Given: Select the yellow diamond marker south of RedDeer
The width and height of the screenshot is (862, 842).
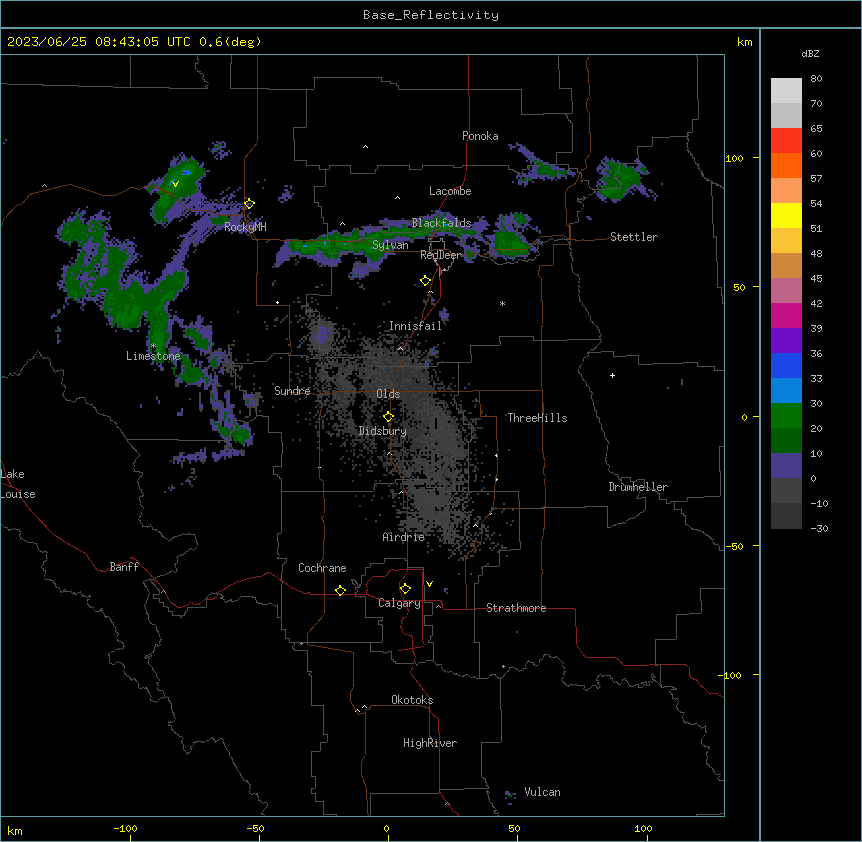Looking at the screenshot, I should 426,281.
